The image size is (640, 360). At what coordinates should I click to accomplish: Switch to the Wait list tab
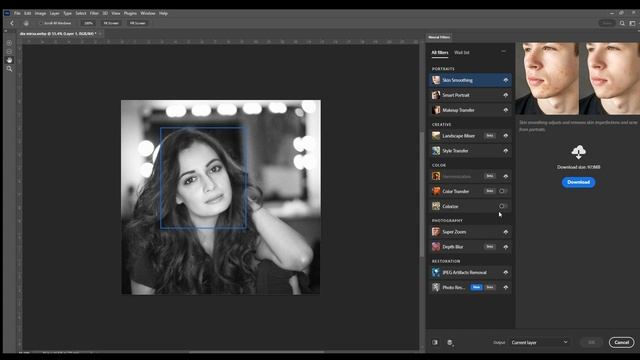click(x=462, y=53)
